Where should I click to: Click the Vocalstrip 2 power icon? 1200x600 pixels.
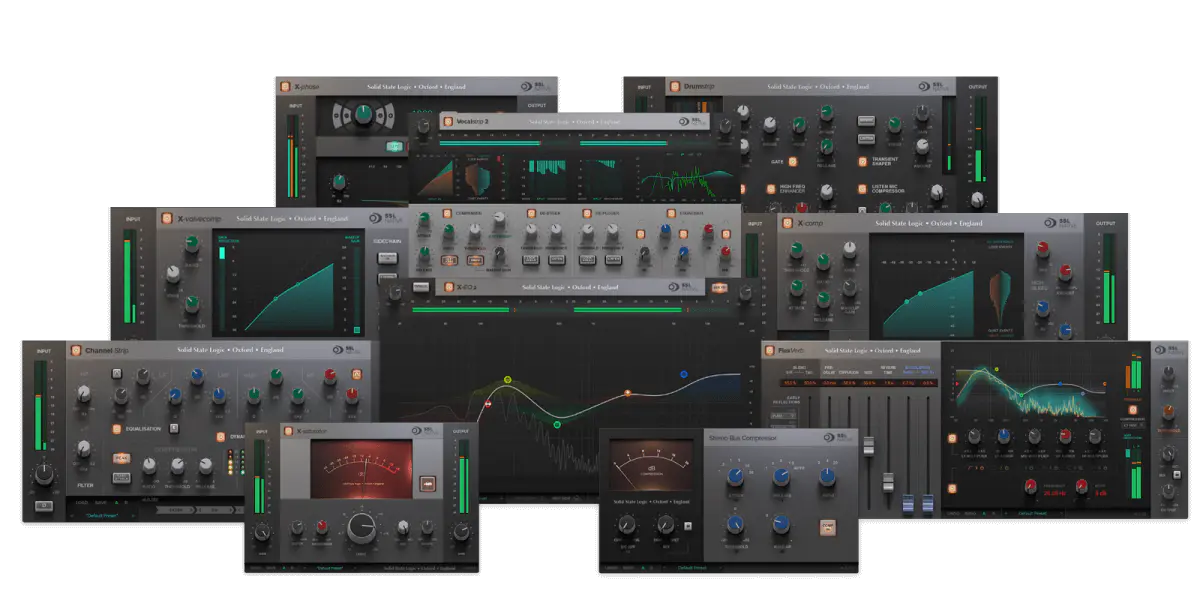pos(447,122)
